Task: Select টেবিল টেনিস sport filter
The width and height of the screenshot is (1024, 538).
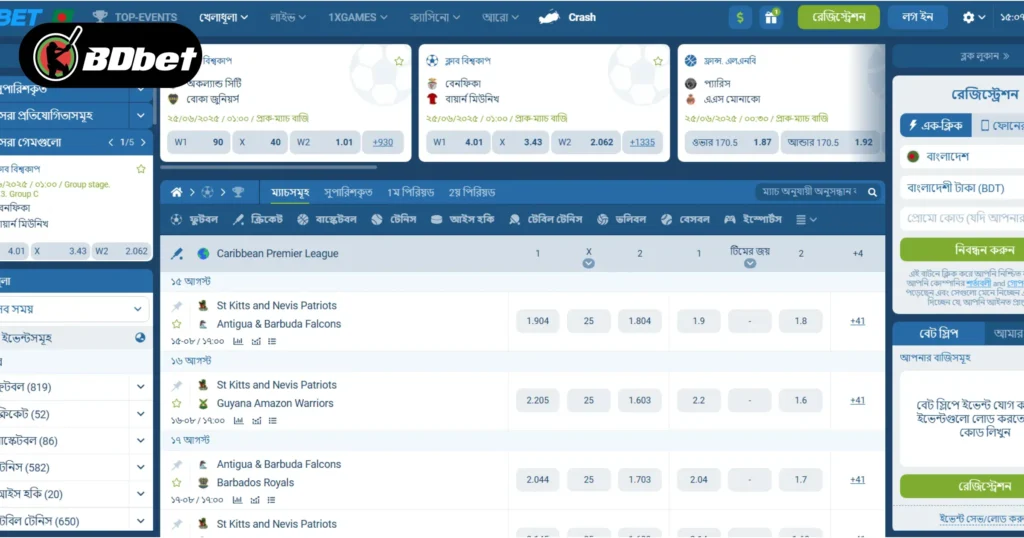Action: click(545, 219)
